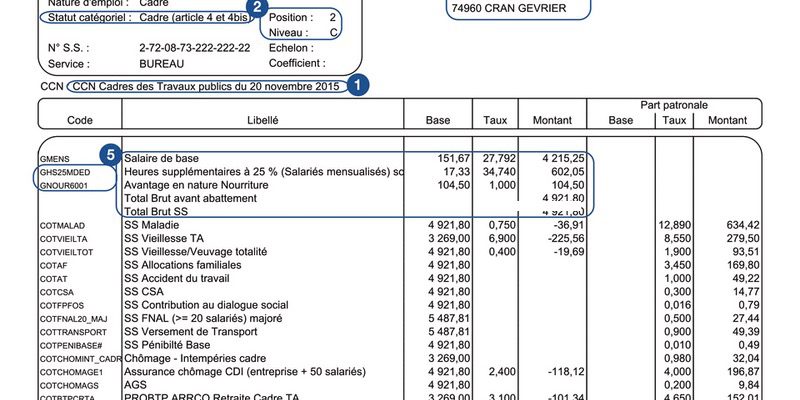Screen dimensions: 800x400
Task: Click amount -225,56
Action: (x=566, y=238)
